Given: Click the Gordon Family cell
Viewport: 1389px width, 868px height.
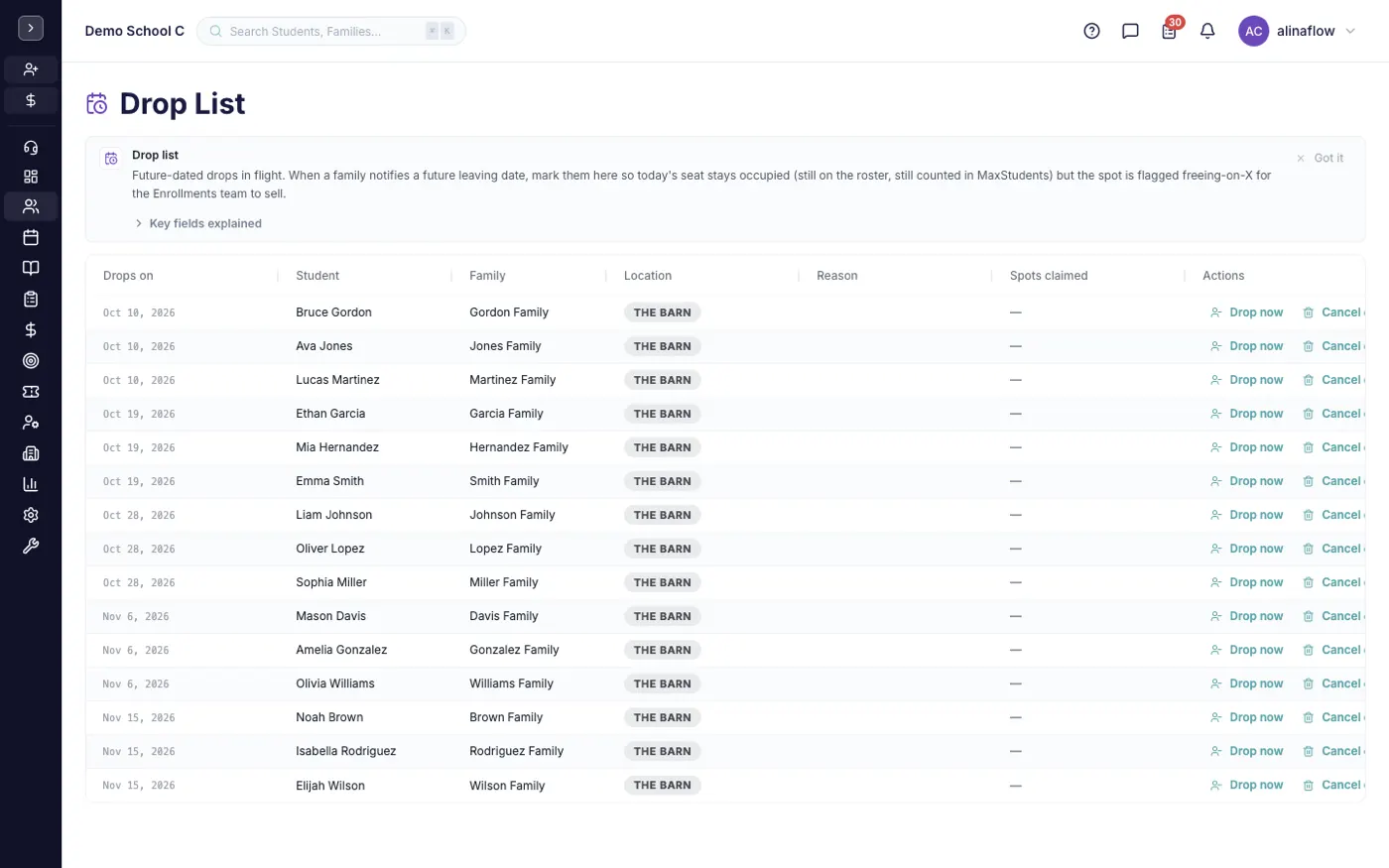Looking at the screenshot, I should (509, 312).
